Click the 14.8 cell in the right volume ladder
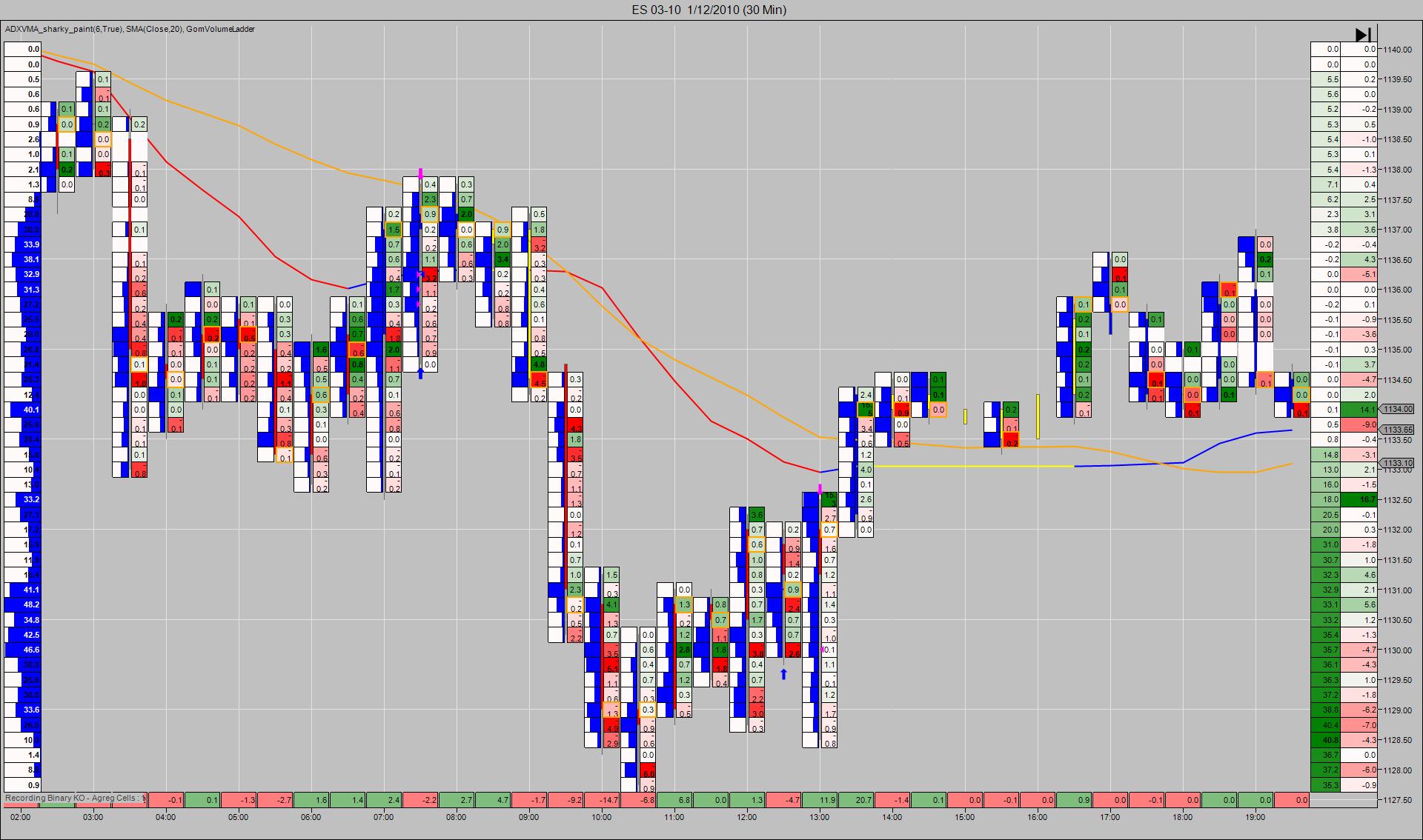Viewport: 1423px width, 840px height. point(1326,455)
